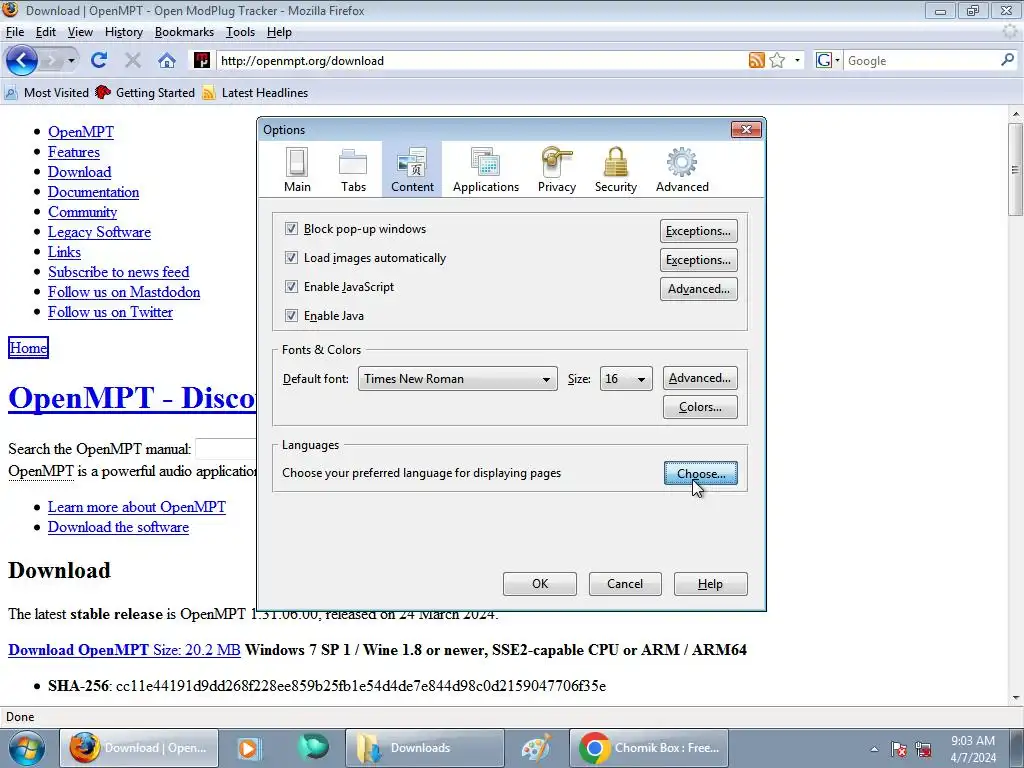The width and height of the screenshot is (1024, 768).
Task: Open Learn more about OpenMPT link
Action: coord(136,507)
